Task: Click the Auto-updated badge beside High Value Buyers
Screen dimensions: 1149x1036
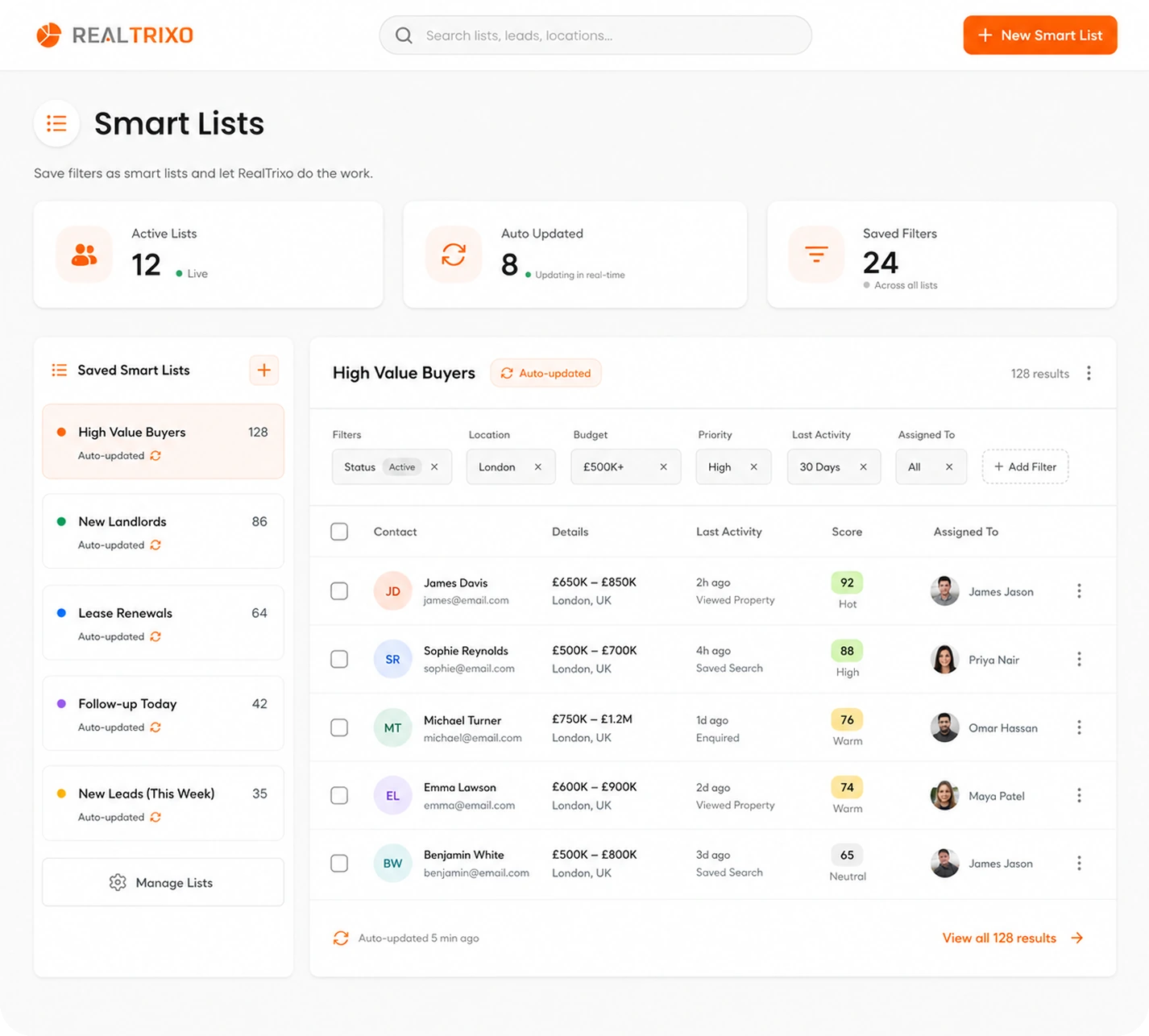Action: pos(545,373)
